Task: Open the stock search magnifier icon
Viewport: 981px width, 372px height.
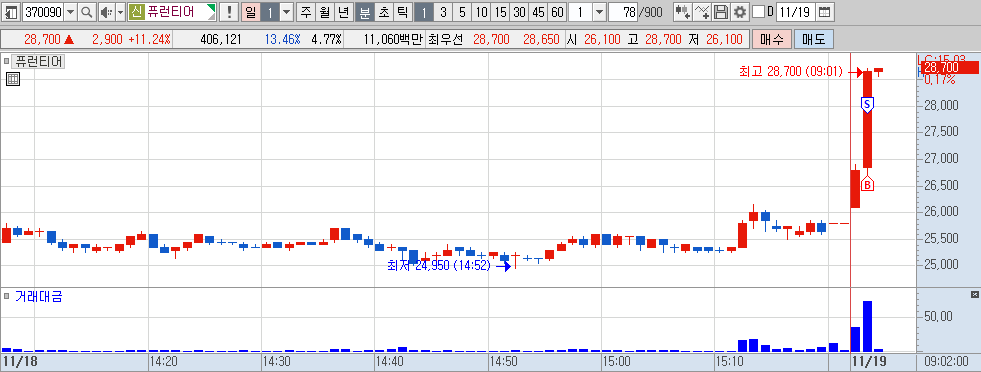Action: pyautogui.click(x=87, y=12)
